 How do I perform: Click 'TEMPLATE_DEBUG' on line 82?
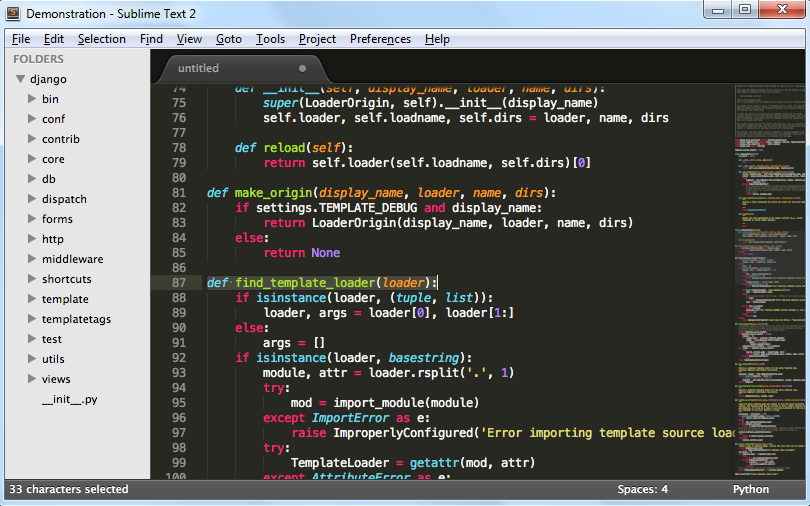[368, 208]
